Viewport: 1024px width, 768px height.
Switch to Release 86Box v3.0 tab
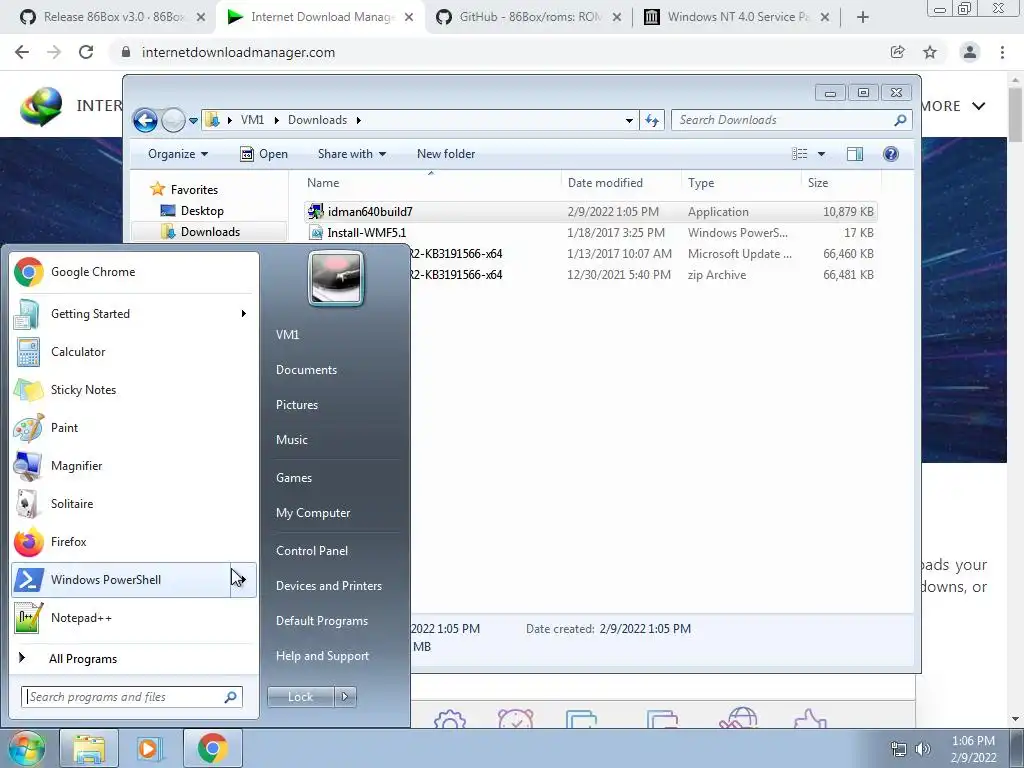pos(111,17)
